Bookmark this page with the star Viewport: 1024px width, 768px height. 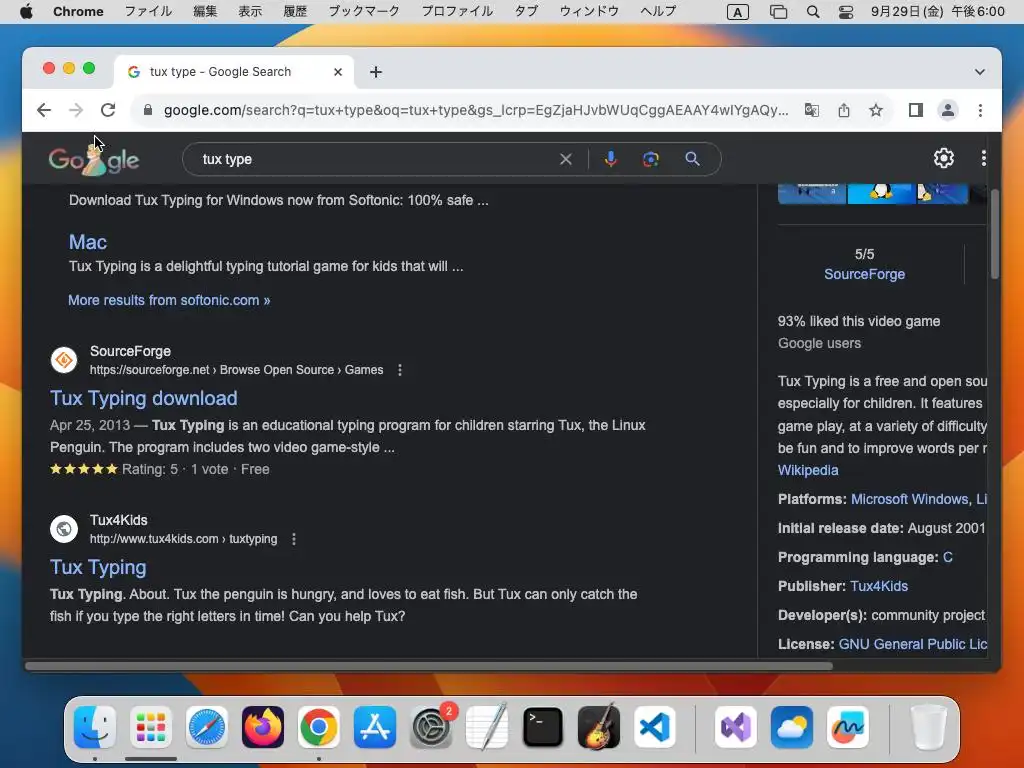876,110
